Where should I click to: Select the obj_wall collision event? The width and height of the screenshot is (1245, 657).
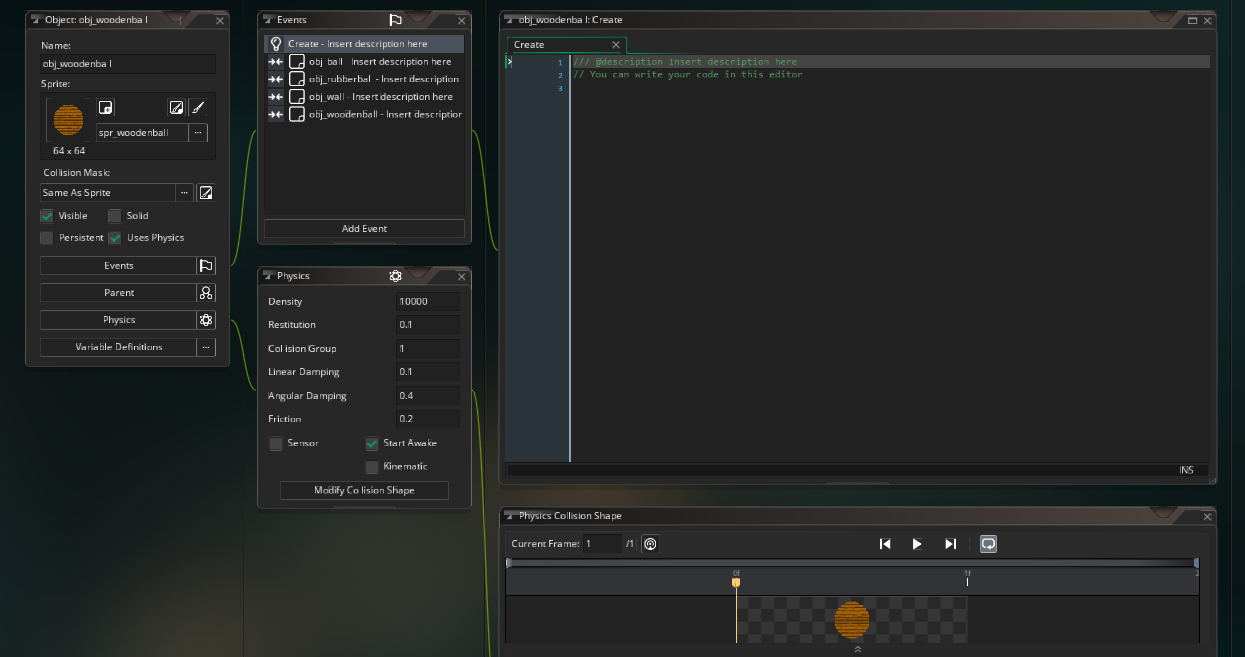[x=364, y=97]
